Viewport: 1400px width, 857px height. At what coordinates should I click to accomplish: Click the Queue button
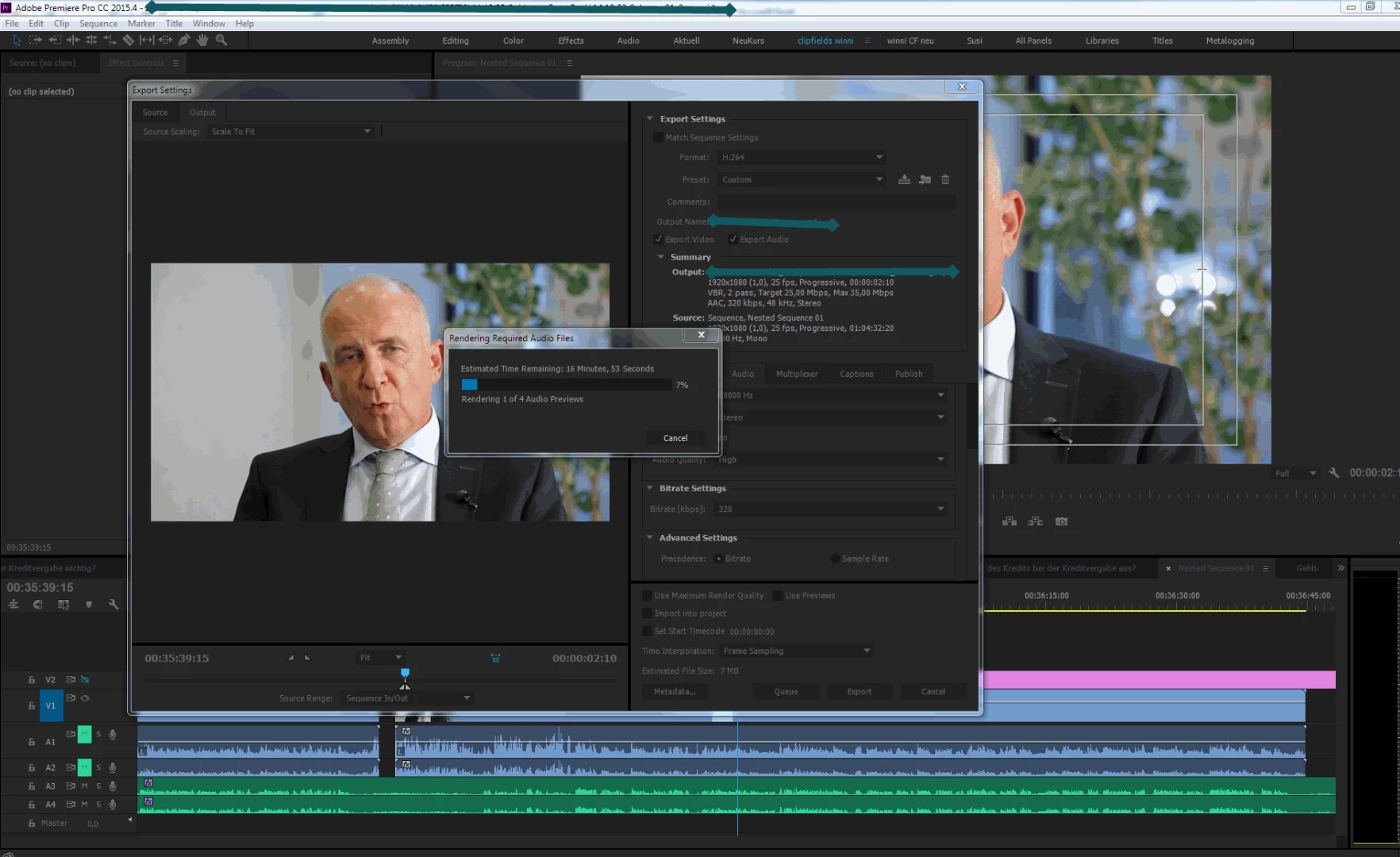click(786, 692)
